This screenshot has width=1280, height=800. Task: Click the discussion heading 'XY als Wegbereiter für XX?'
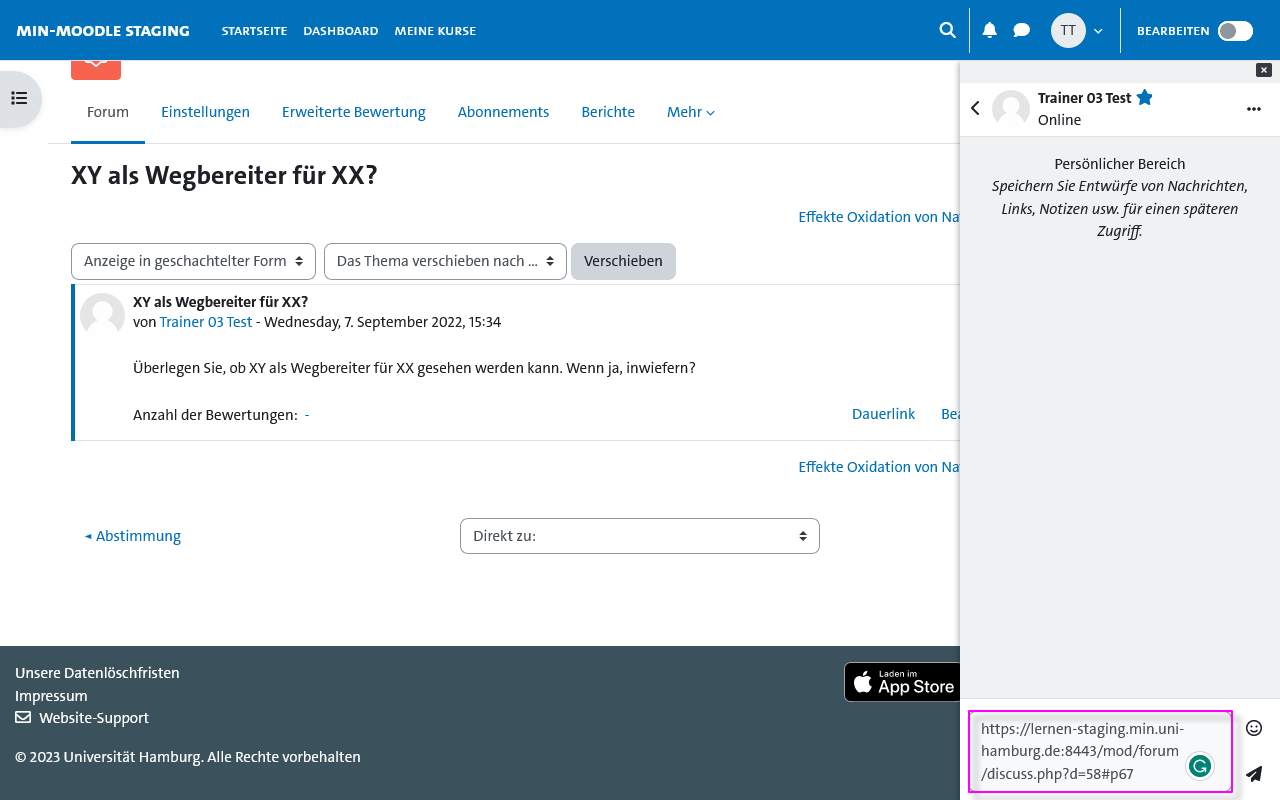pos(224,176)
